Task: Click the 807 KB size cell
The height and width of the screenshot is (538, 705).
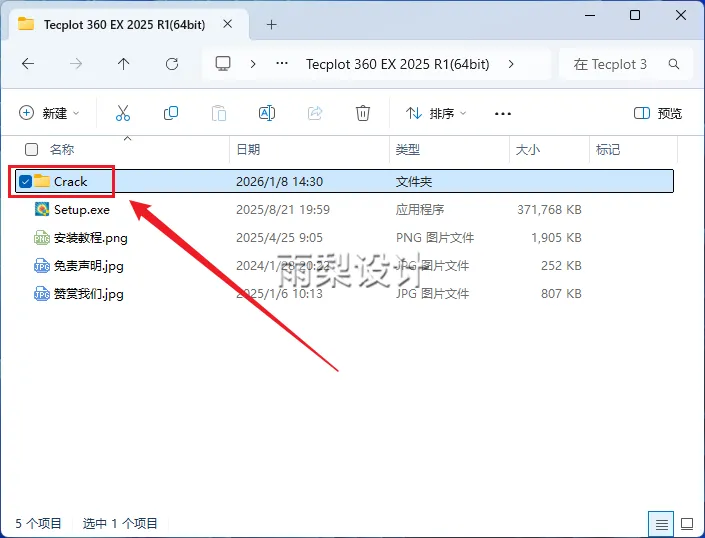Action: click(x=561, y=294)
